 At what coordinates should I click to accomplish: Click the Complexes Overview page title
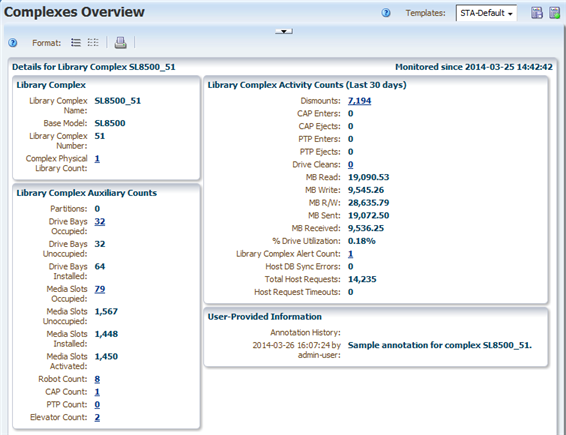(74, 12)
